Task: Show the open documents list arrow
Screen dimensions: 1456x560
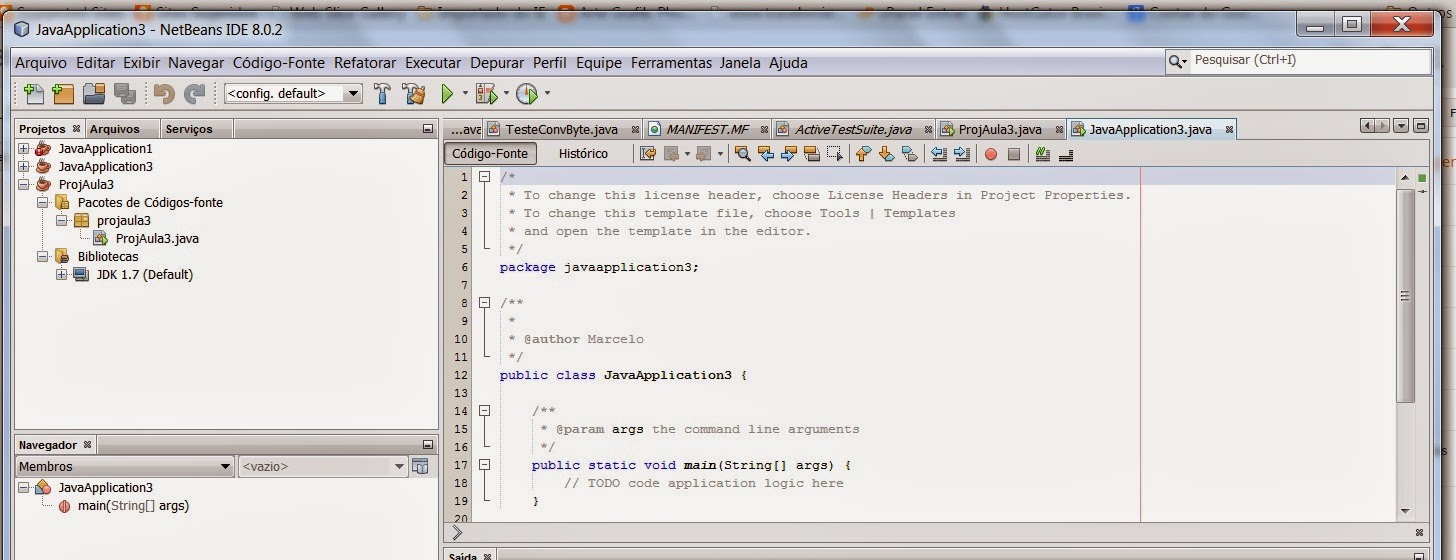Action: (x=1401, y=126)
